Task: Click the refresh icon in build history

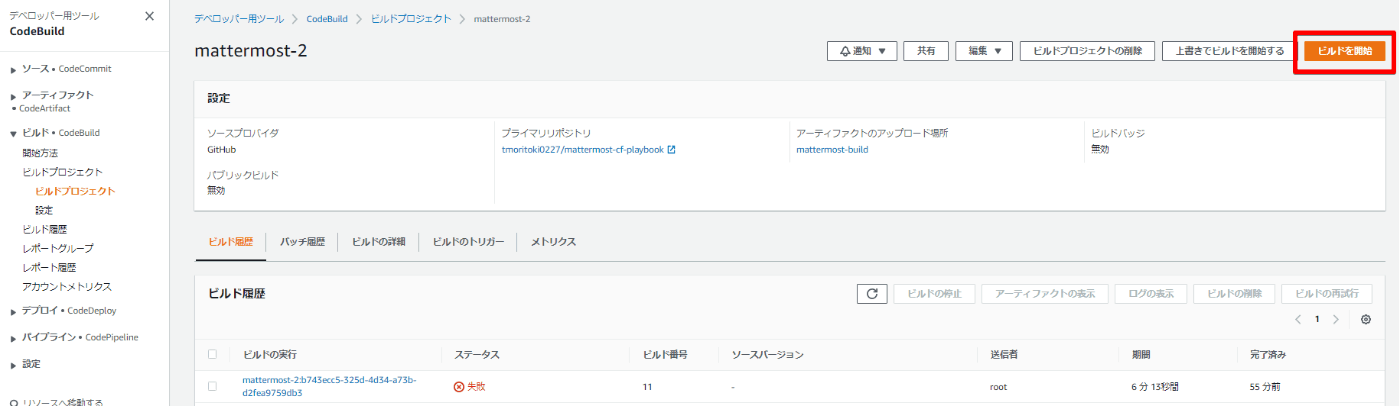Action: click(872, 293)
